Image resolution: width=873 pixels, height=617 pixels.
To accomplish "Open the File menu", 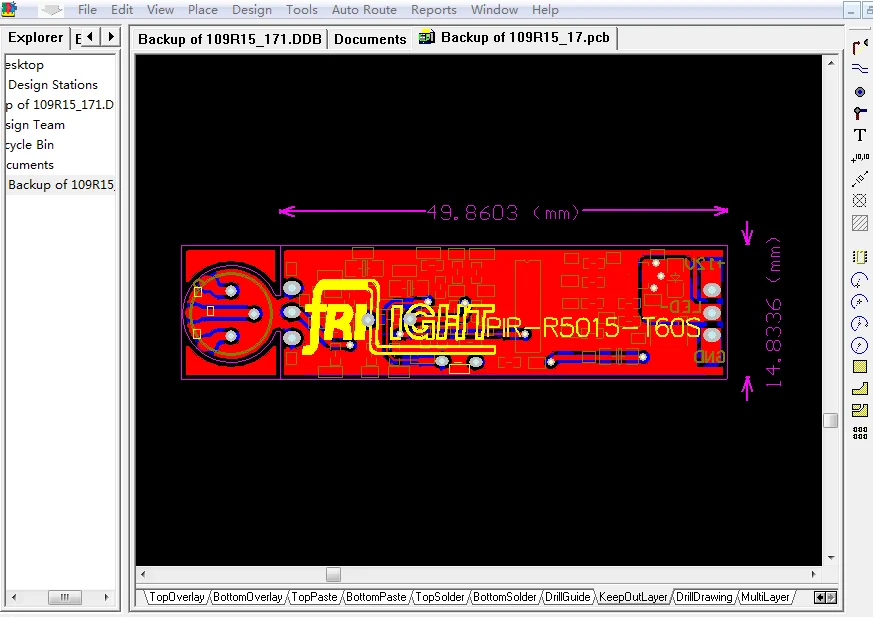I will tap(87, 9).
